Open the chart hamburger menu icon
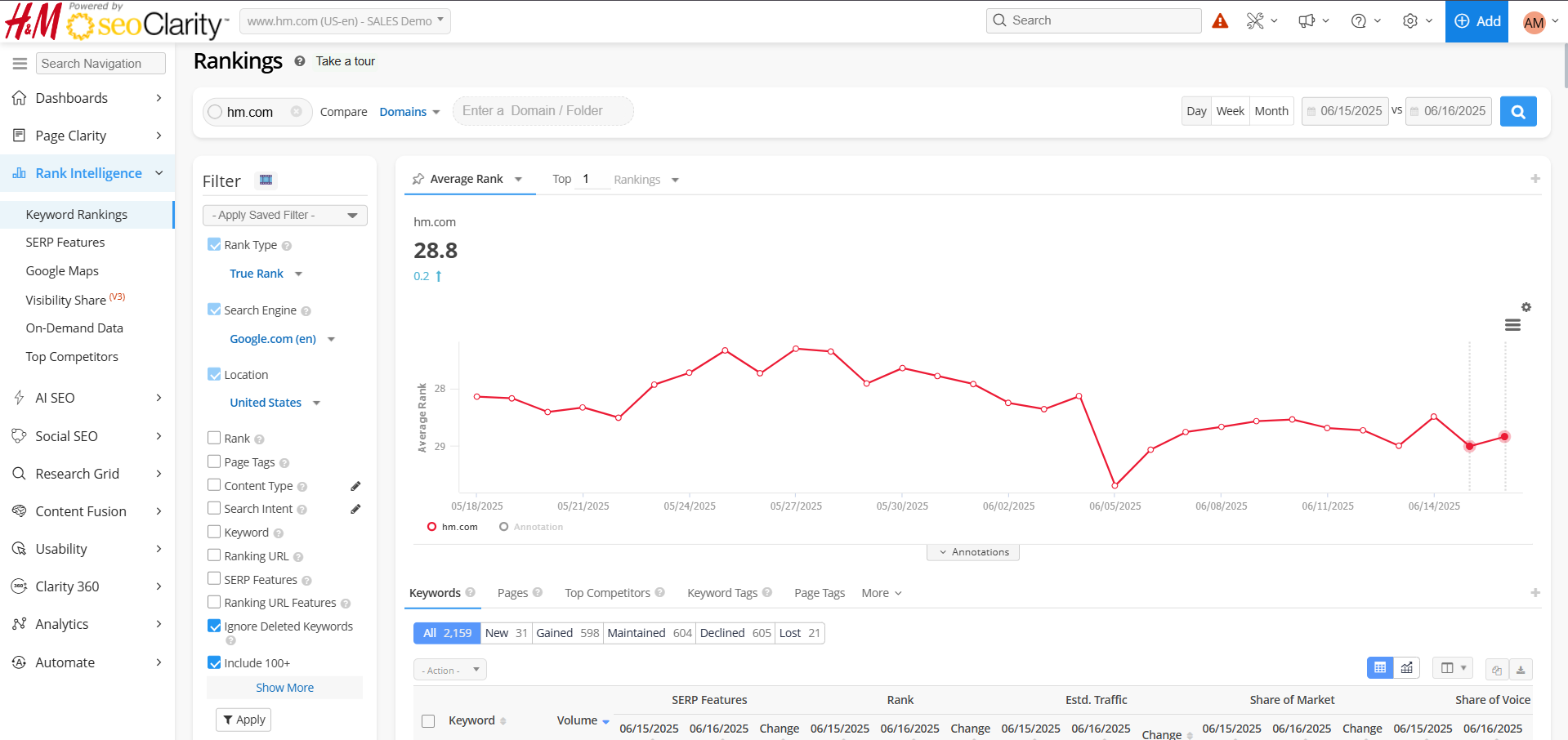This screenshot has width=1568, height=740. [x=1512, y=325]
